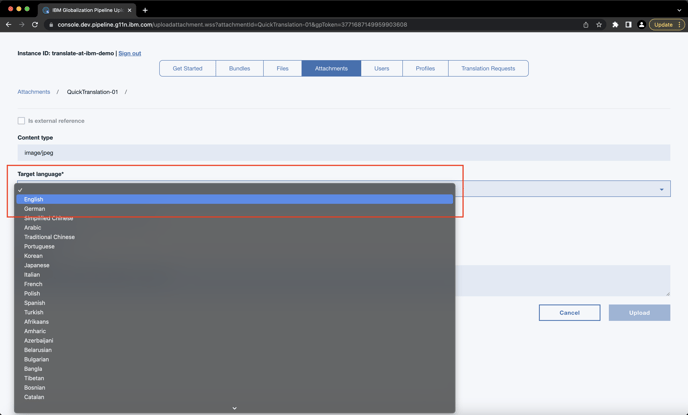
Task: Select Afrikaans option
Action: 235,322
